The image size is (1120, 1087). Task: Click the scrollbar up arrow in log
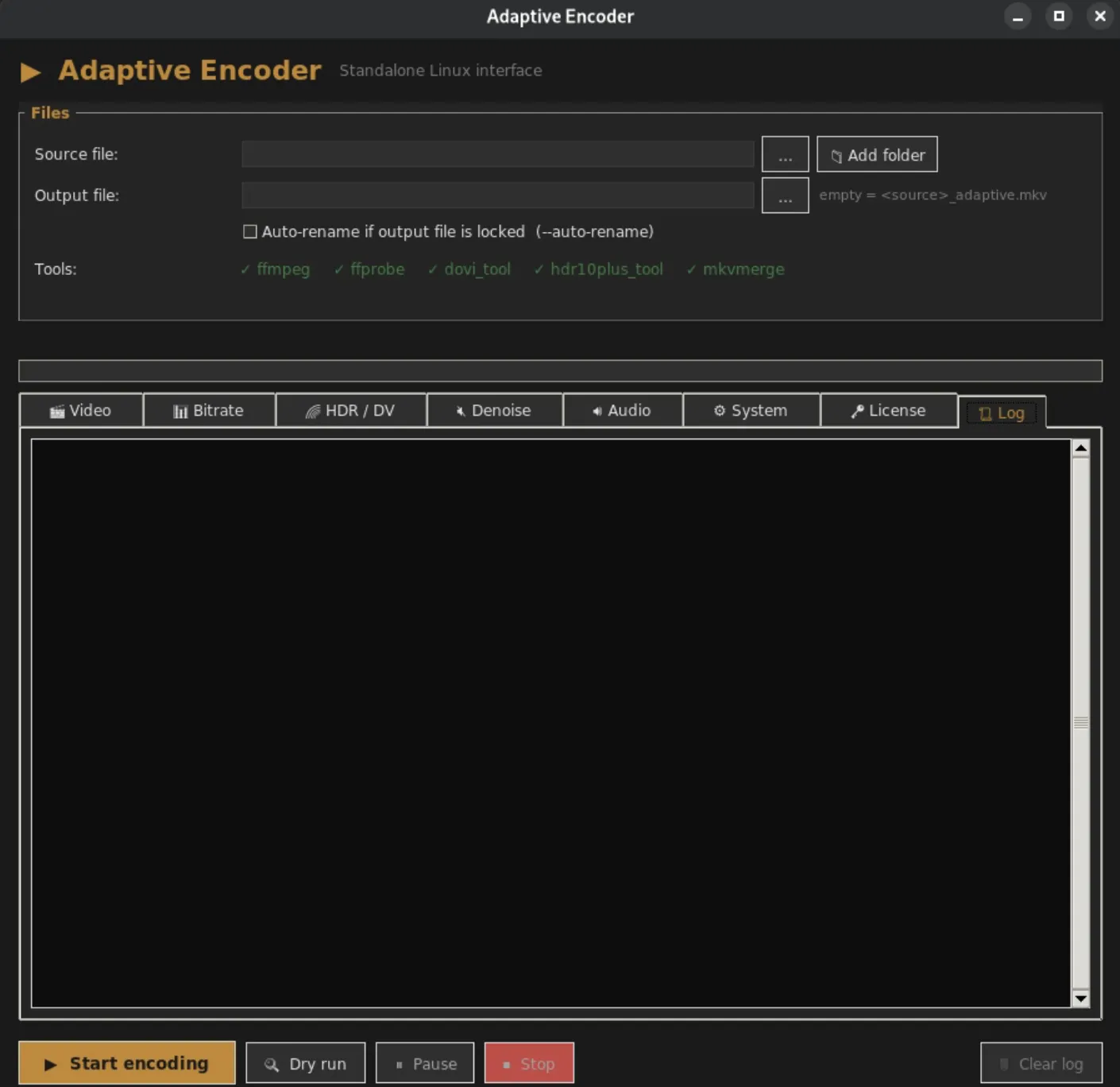1080,448
